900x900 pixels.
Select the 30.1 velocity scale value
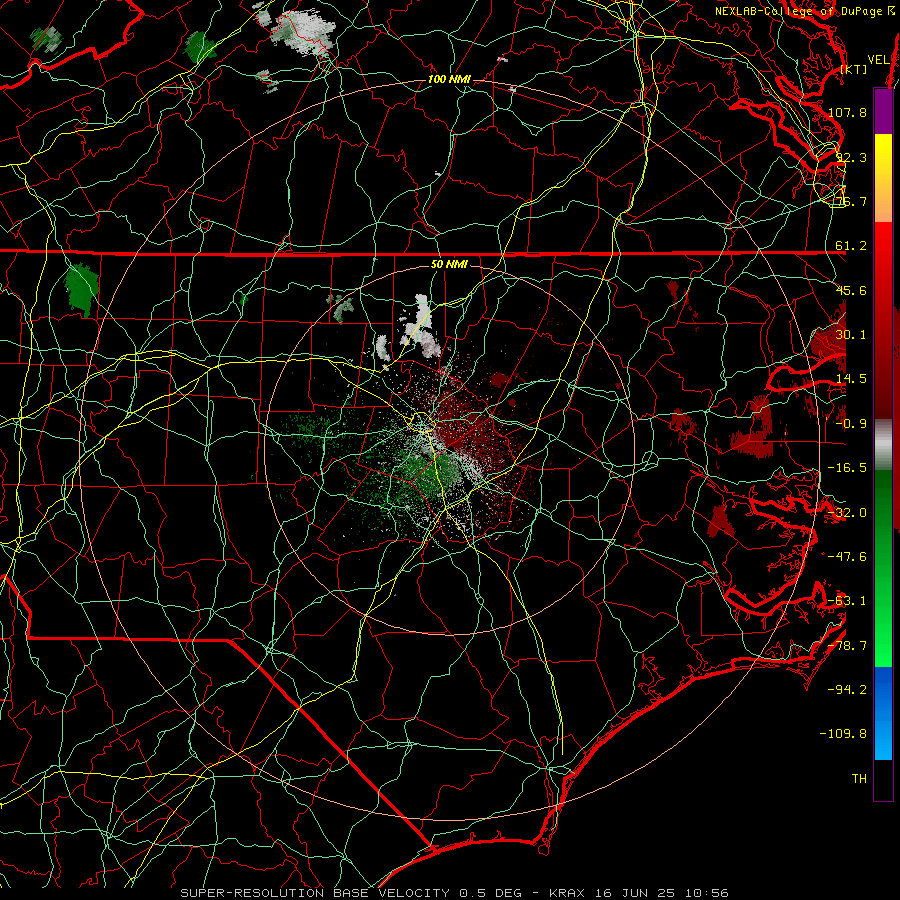click(x=851, y=335)
